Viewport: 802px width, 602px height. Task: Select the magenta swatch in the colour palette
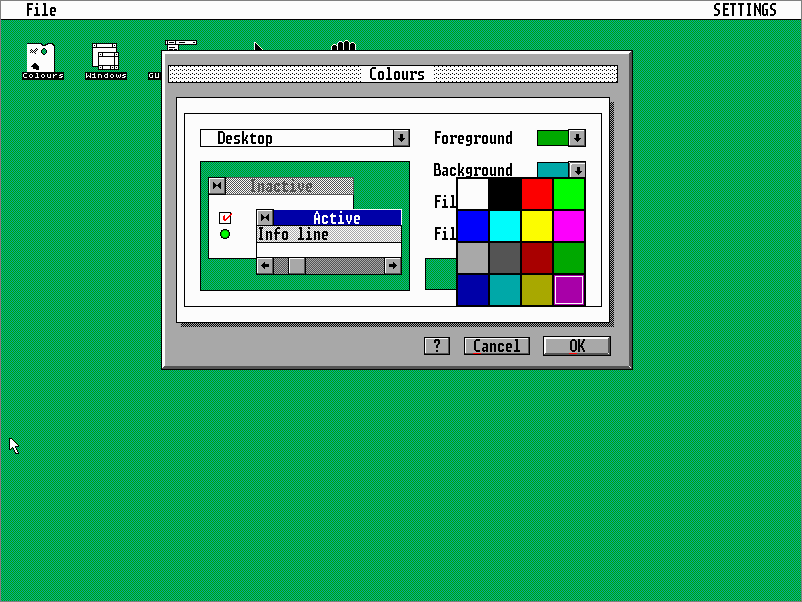pos(570,227)
